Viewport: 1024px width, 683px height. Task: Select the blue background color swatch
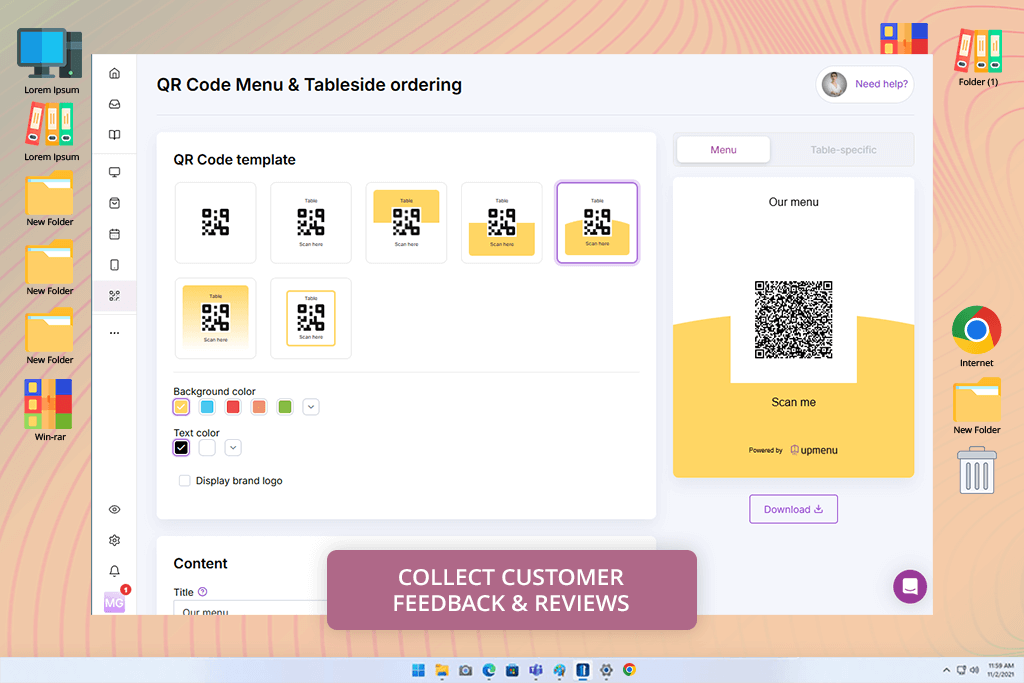click(x=207, y=407)
